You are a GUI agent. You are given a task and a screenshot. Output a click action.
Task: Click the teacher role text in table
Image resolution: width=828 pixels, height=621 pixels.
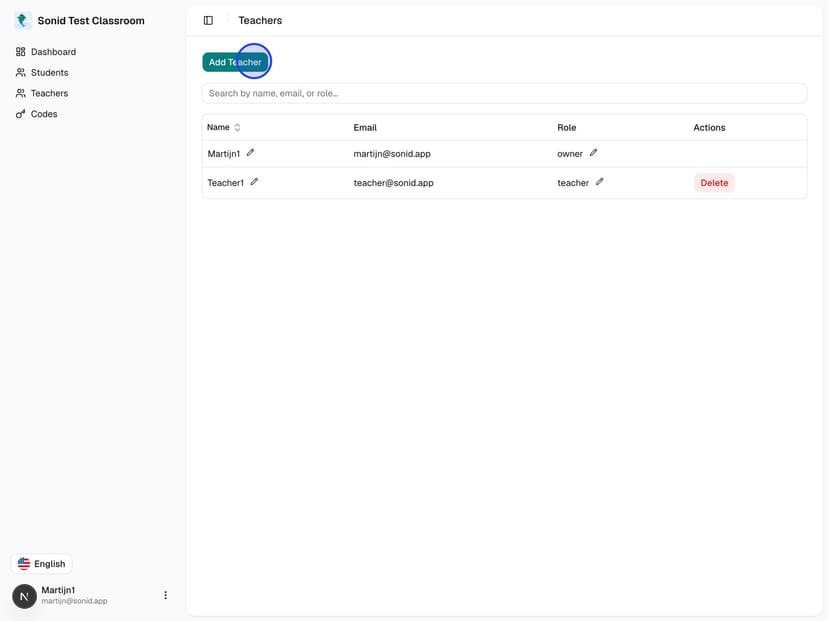point(573,183)
